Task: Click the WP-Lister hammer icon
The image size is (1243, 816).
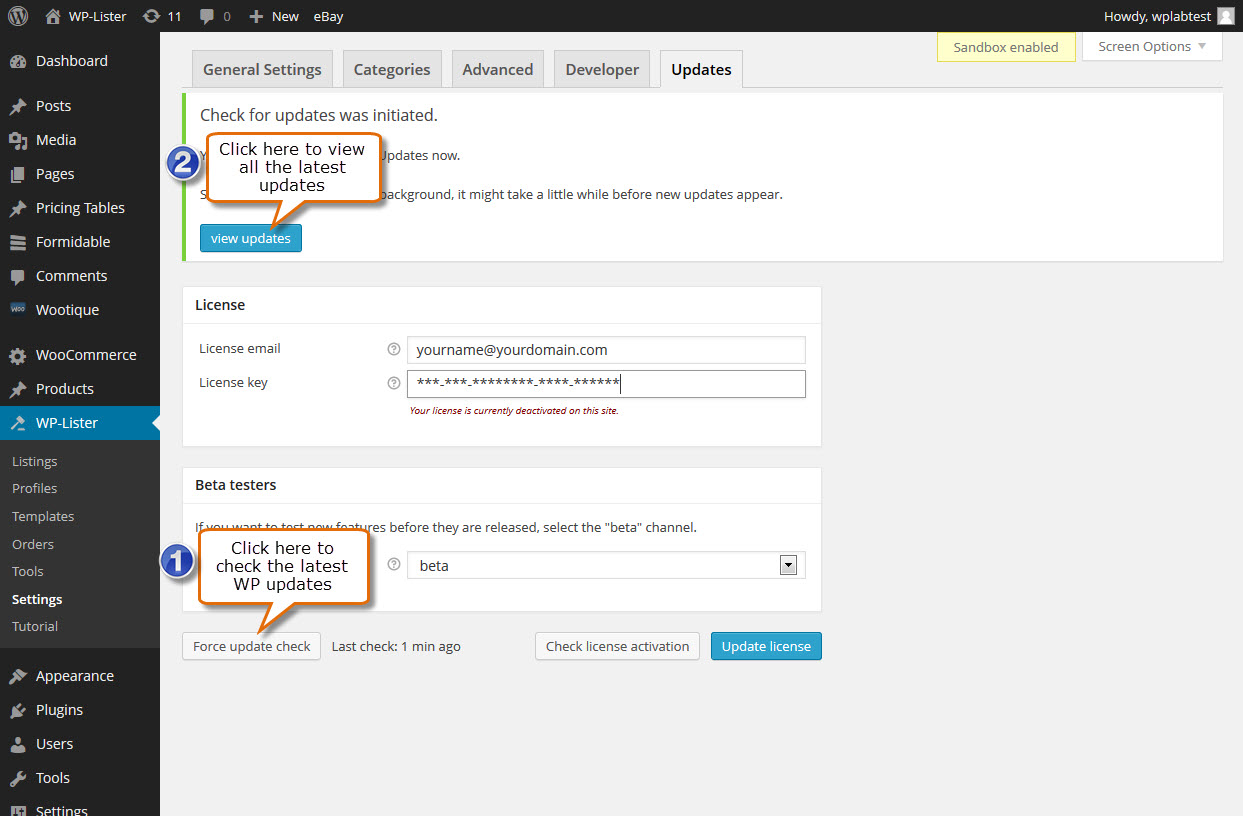Action: point(18,423)
